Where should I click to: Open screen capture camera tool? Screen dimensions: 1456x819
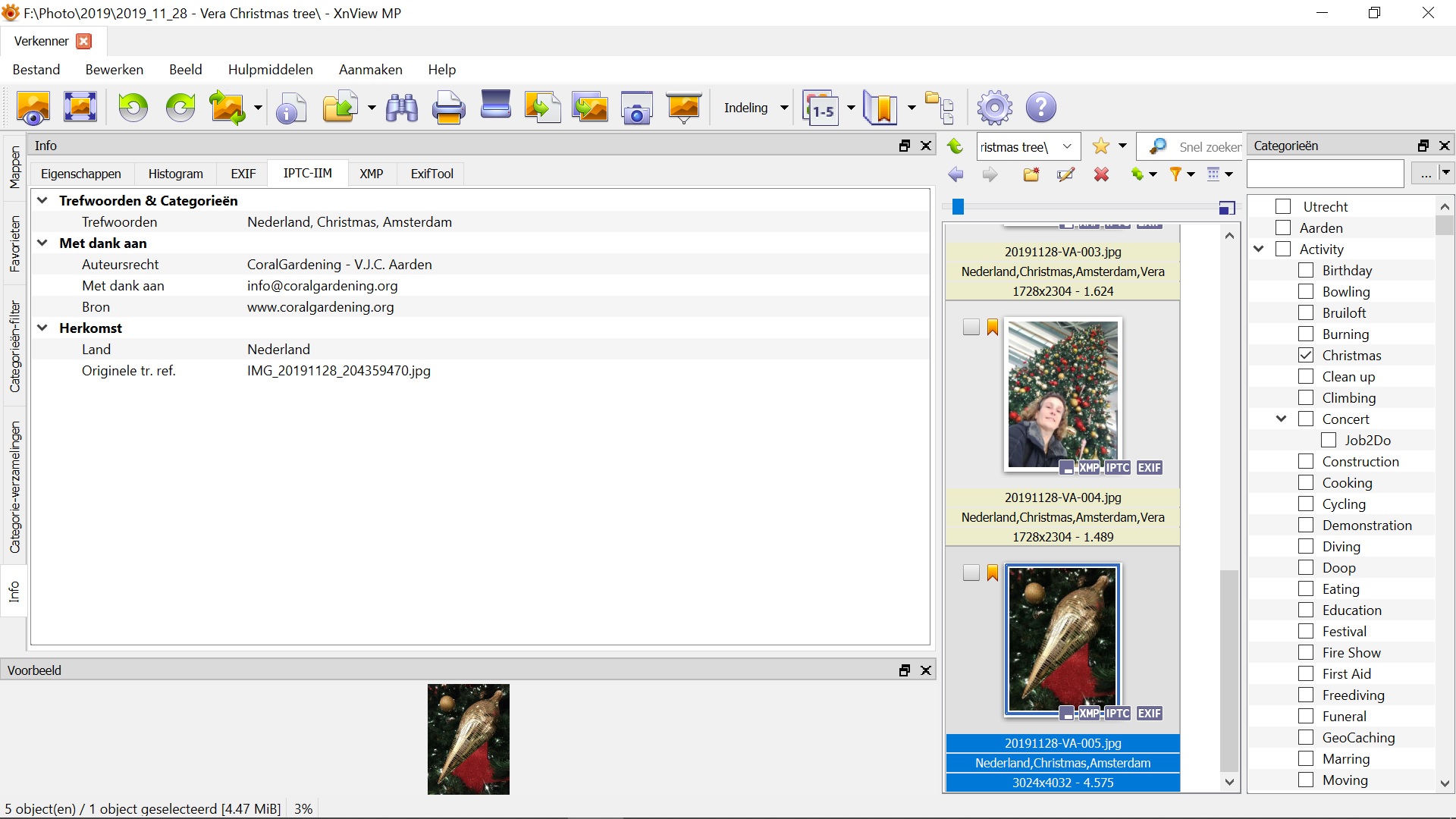[636, 108]
